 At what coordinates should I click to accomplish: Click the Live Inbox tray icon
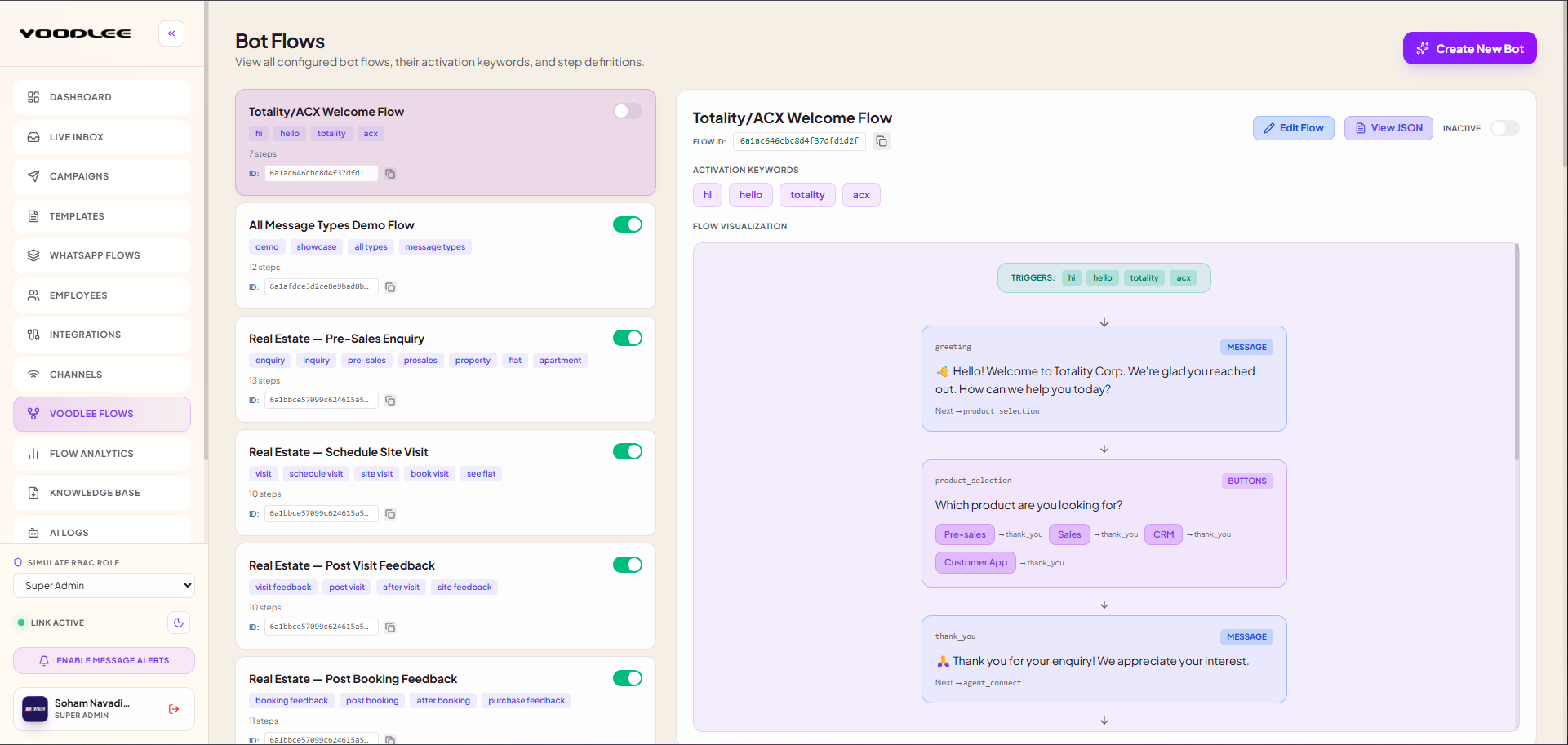click(x=33, y=137)
